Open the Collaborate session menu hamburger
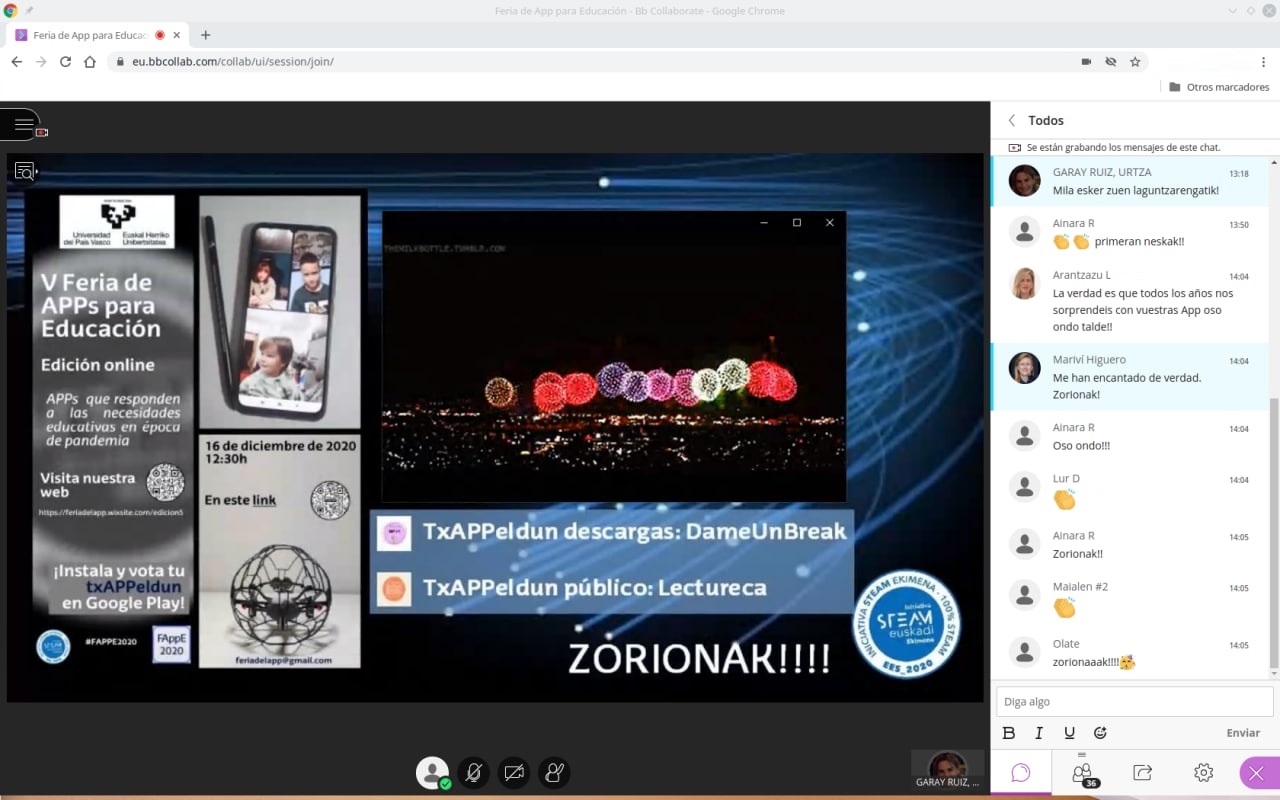1280x800 pixels. click(23, 125)
